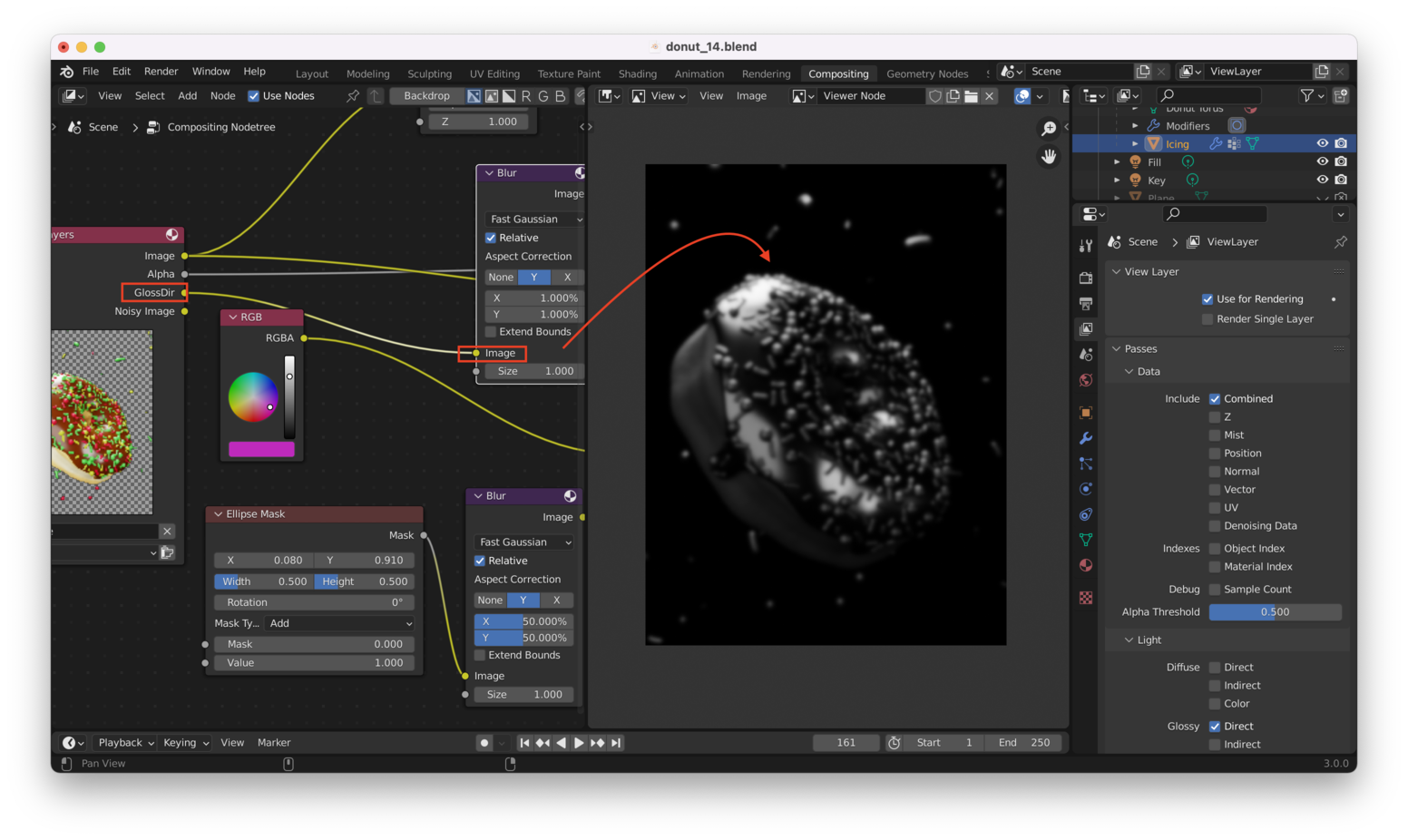1408x840 pixels.
Task: Open the Modifier properties wrench tab
Action: tap(1086, 438)
